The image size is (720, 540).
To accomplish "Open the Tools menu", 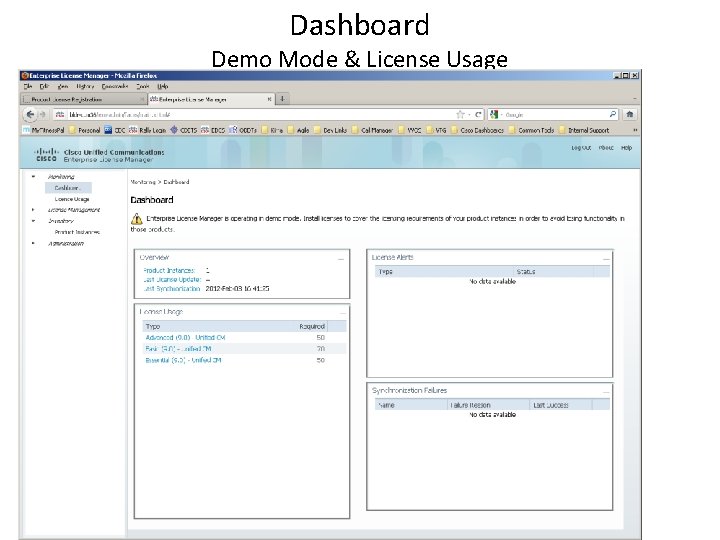I will tap(142, 86).
